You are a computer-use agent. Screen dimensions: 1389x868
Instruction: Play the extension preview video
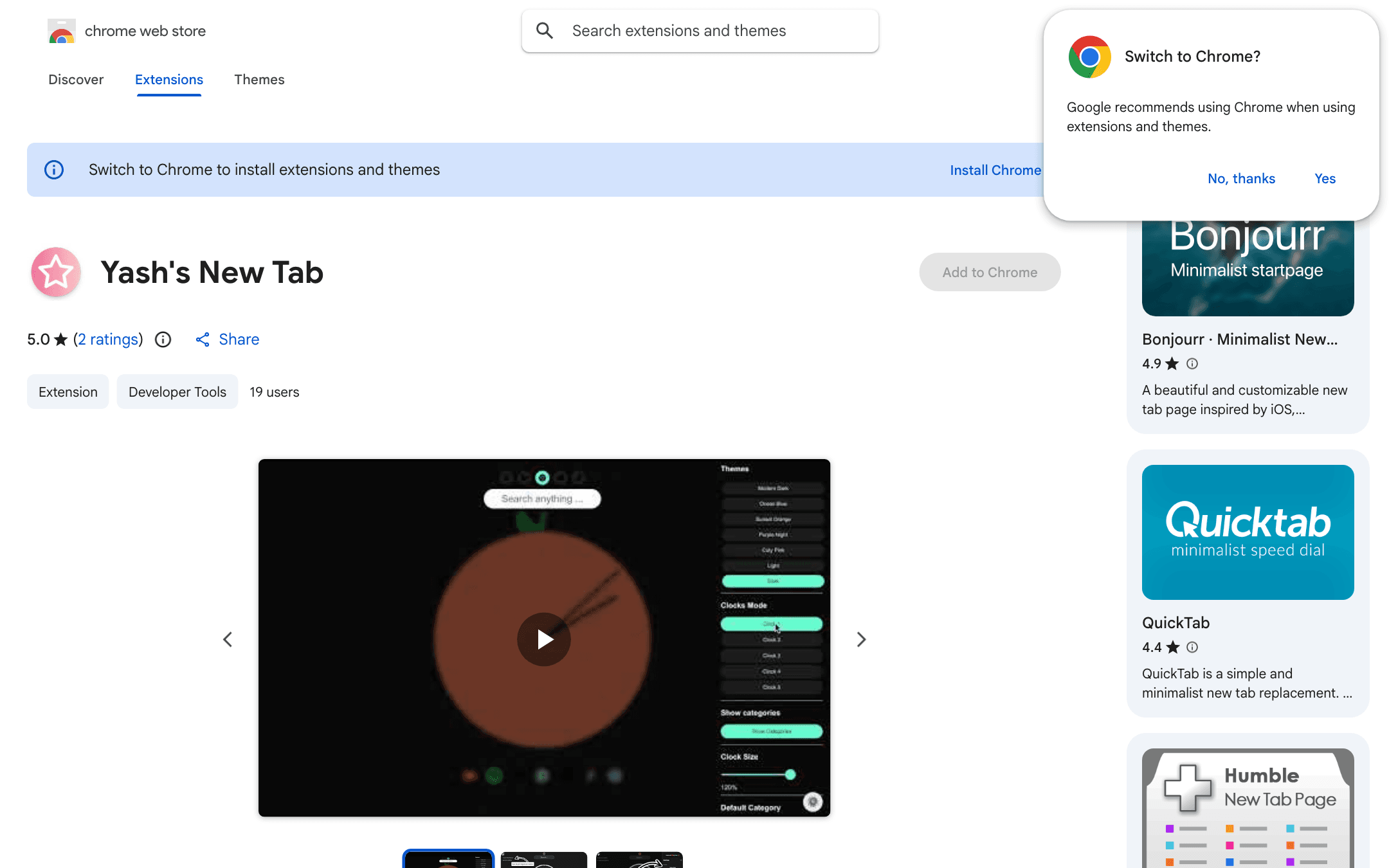544,639
